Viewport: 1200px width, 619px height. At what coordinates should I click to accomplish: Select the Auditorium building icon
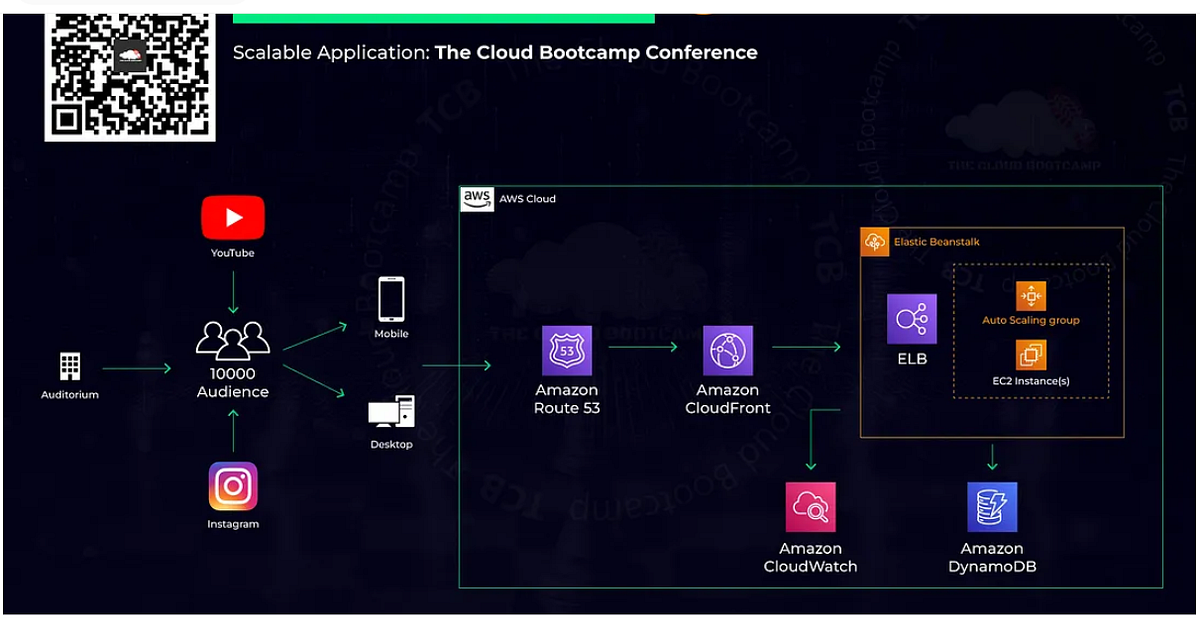click(x=68, y=368)
